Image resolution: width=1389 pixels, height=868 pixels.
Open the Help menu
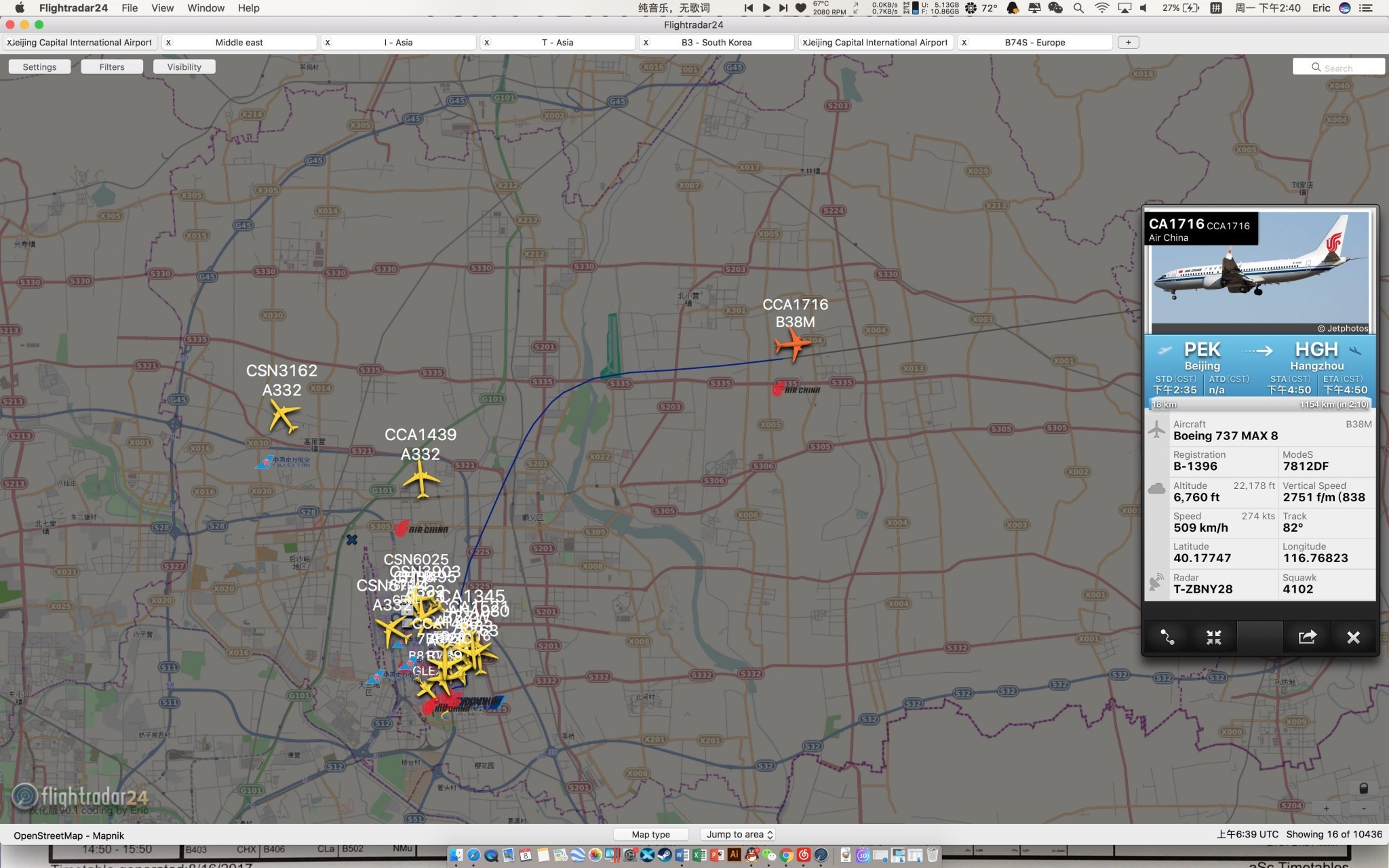248,8
